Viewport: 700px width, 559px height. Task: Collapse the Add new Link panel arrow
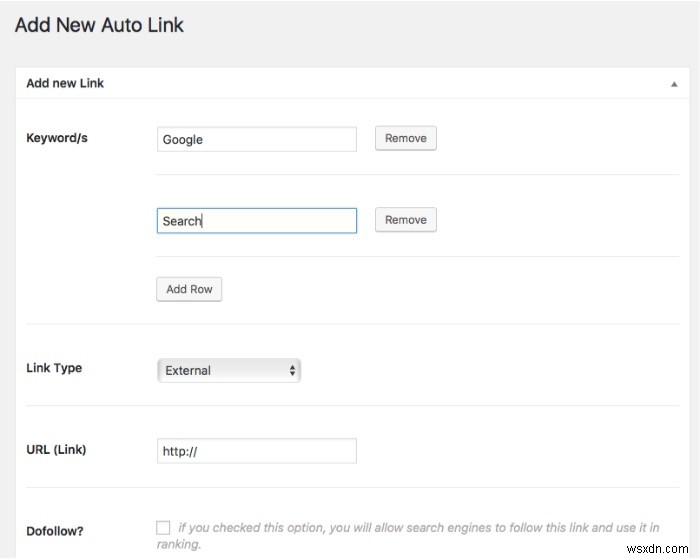coord(674,84)
